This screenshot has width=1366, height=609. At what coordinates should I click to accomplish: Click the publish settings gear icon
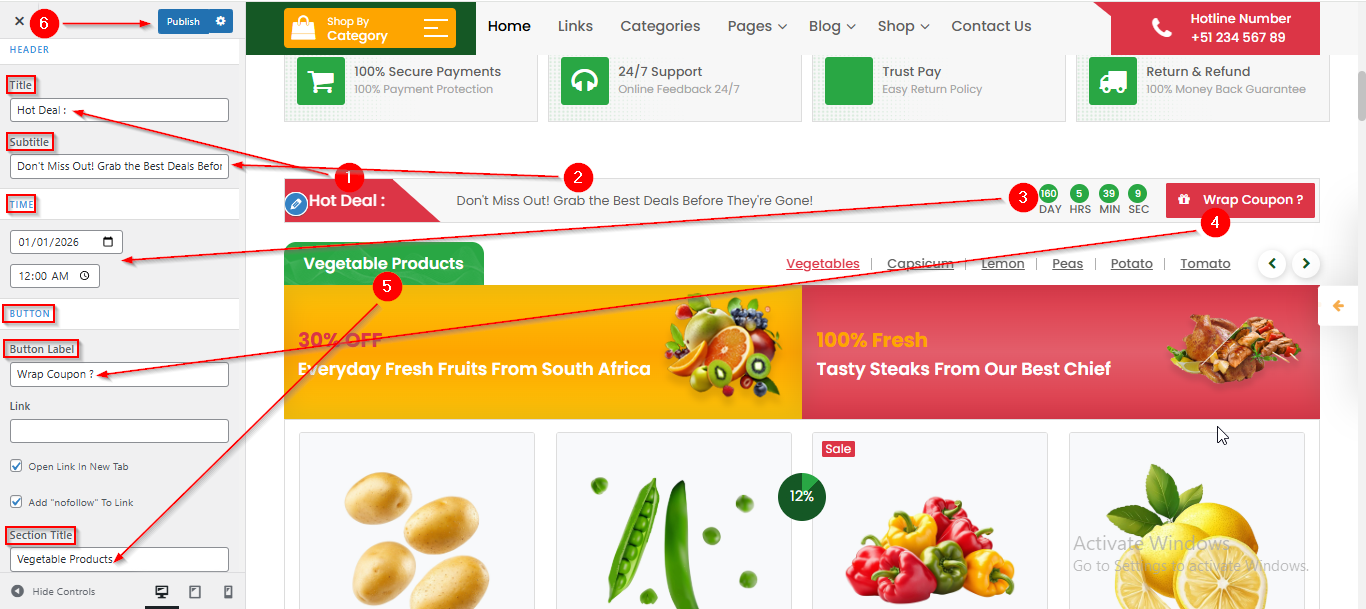tap(221, 21)
